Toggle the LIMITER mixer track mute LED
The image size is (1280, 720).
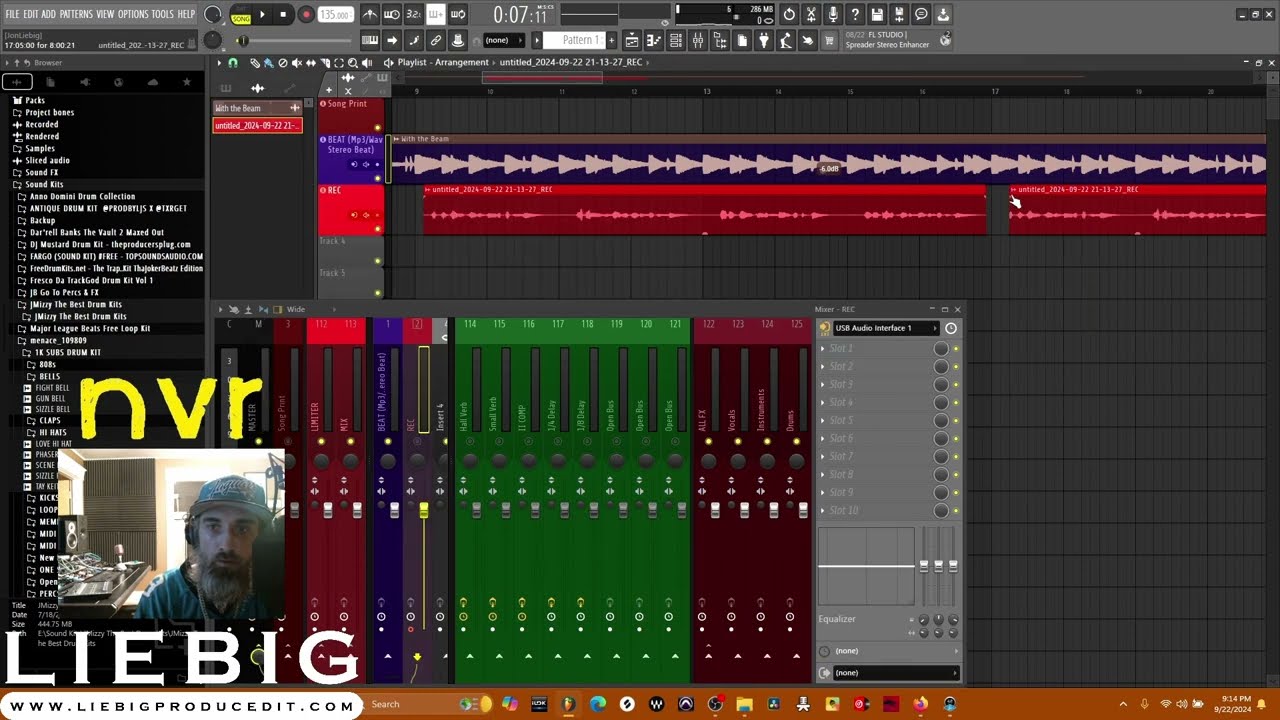pyautogui.click(x=321, y=441)
